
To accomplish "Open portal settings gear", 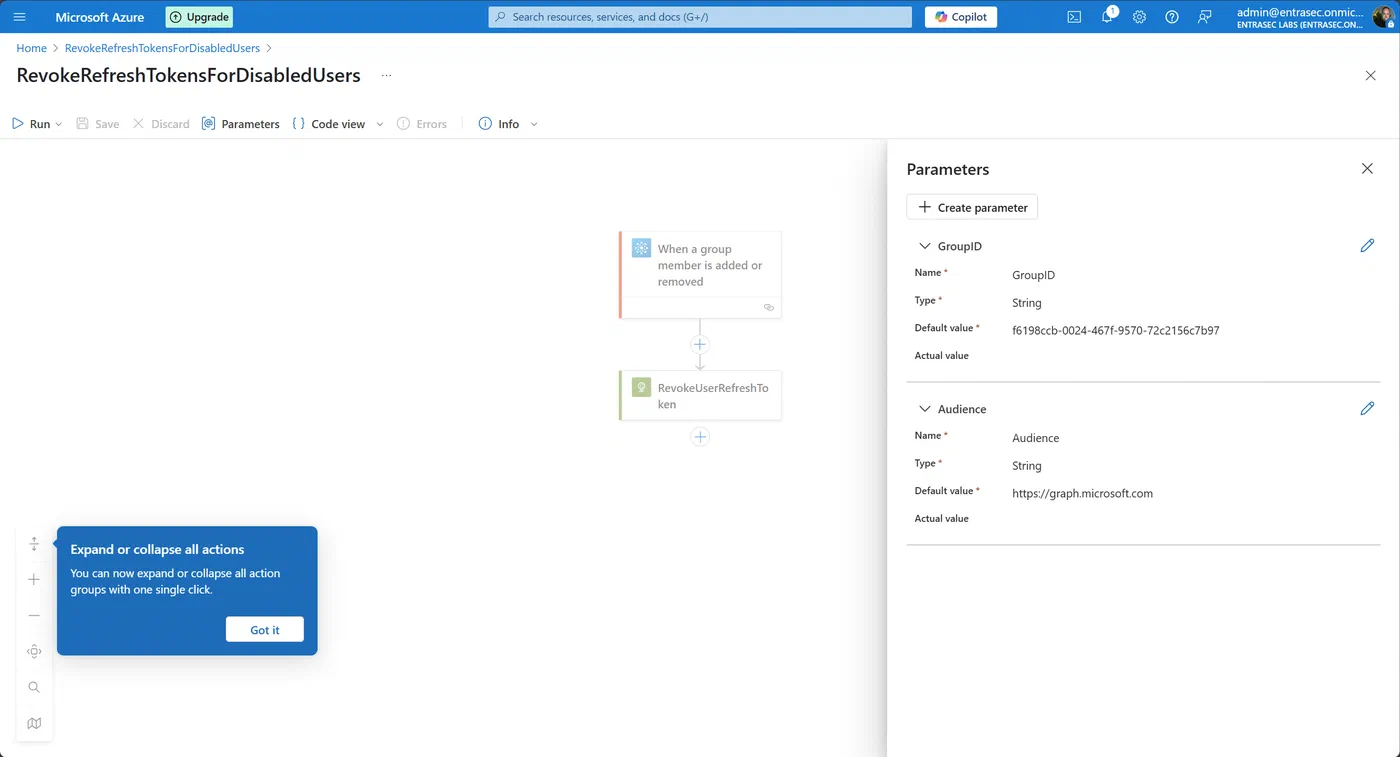I will tap(1139, 17).
